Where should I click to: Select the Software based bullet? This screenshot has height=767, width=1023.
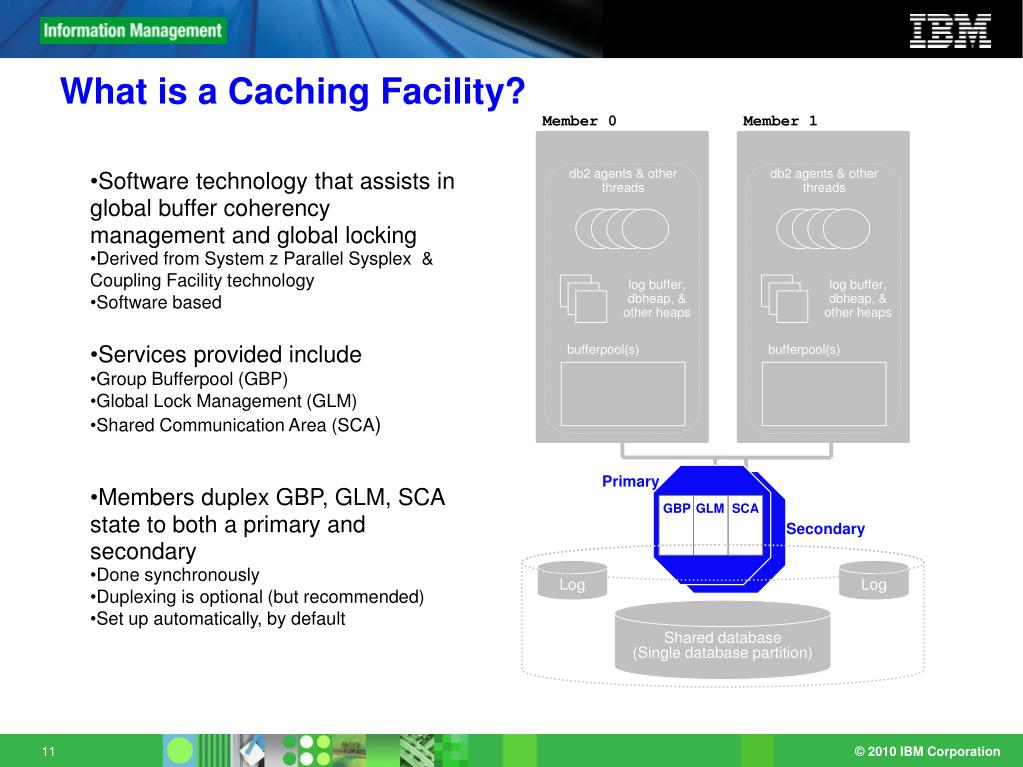point(156,303)
